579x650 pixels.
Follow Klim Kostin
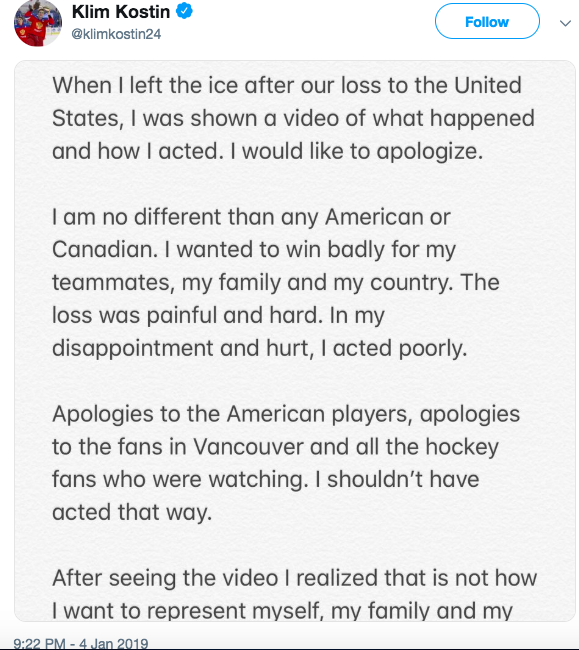tap(487, 22)
